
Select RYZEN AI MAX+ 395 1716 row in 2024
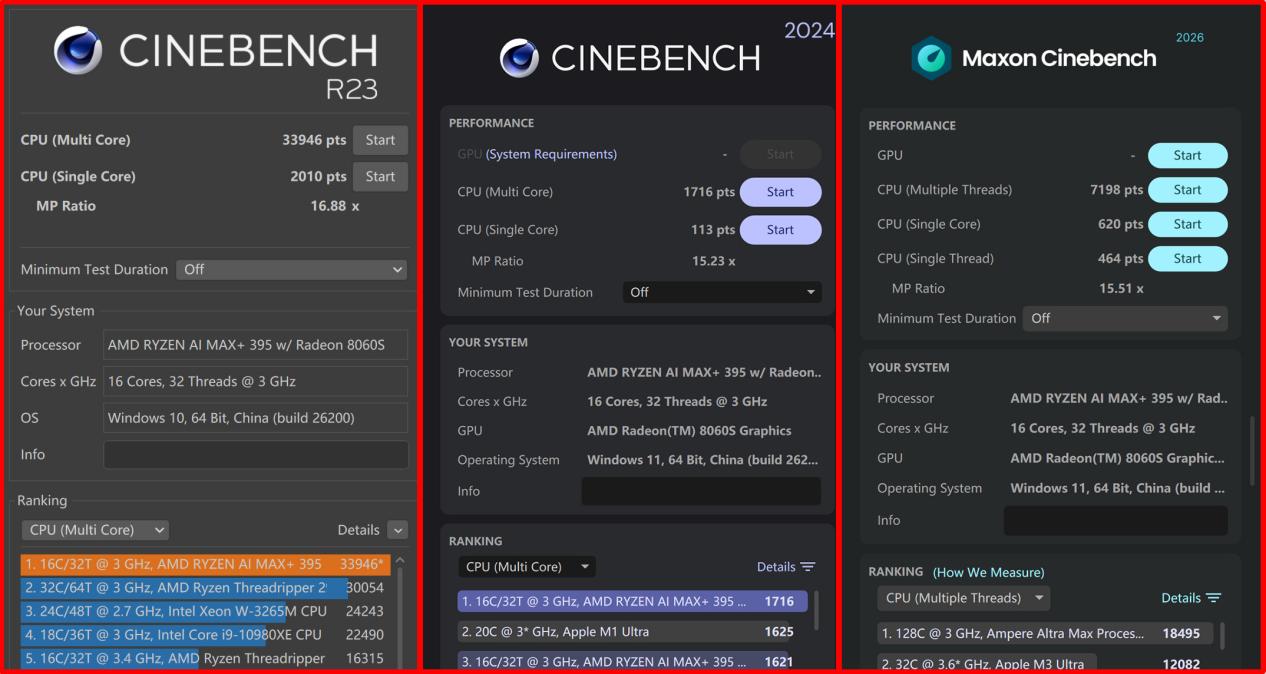tap(632, 602)
